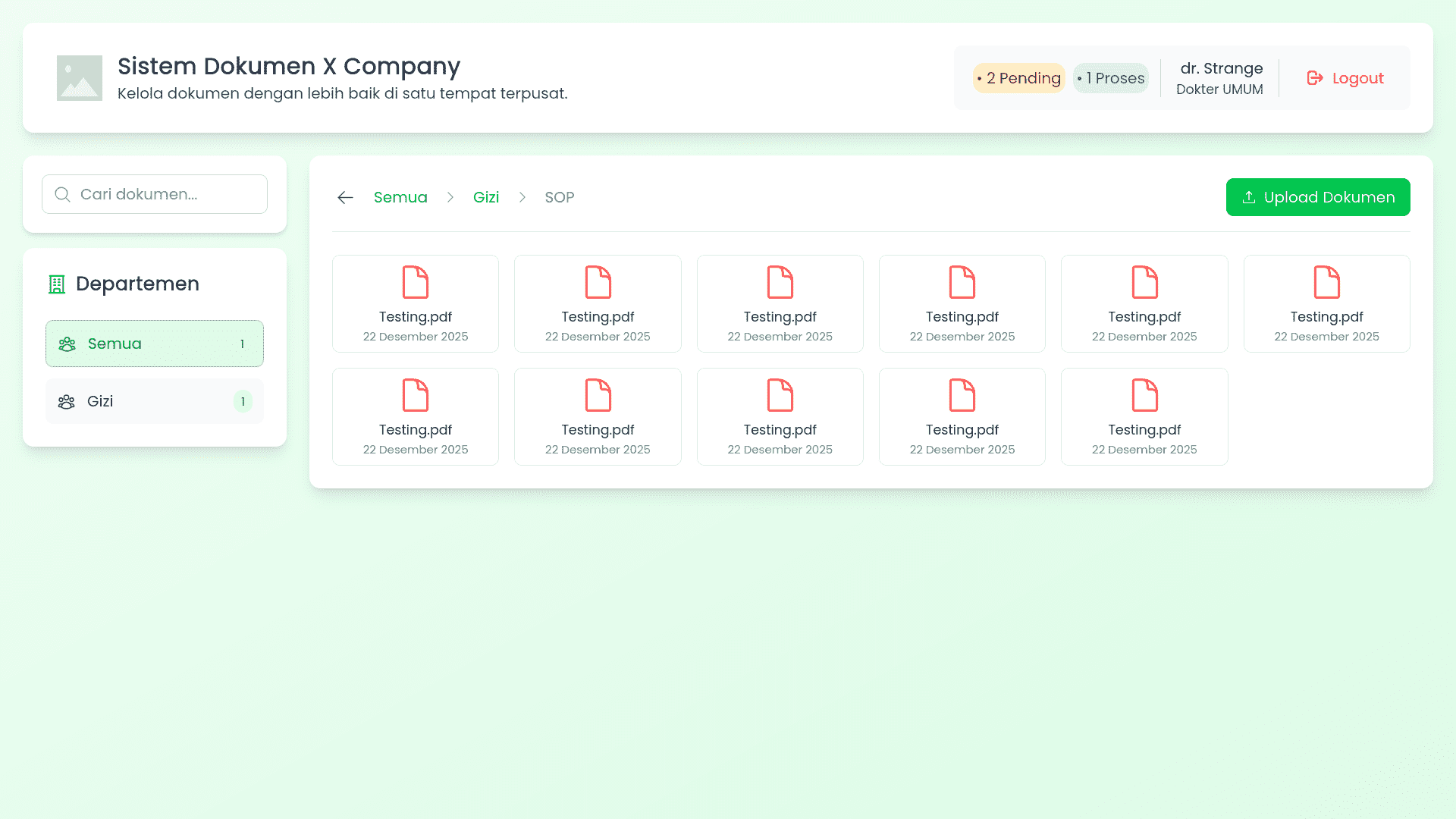Screen dimensions: 1456x819
Task: Click the Departemen heading text
Action: point(137,284)
